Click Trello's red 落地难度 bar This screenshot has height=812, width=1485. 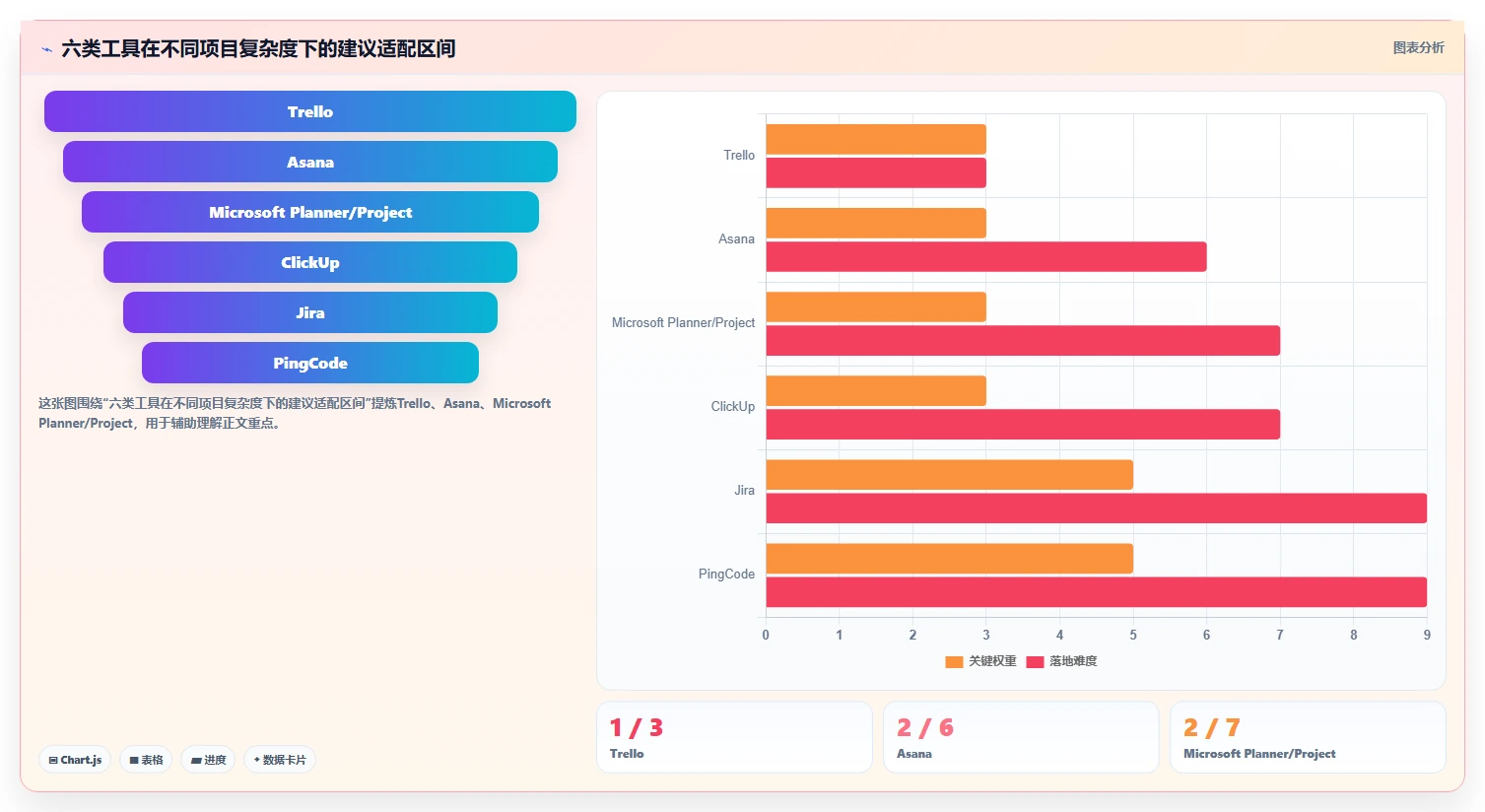coord(876,172)
